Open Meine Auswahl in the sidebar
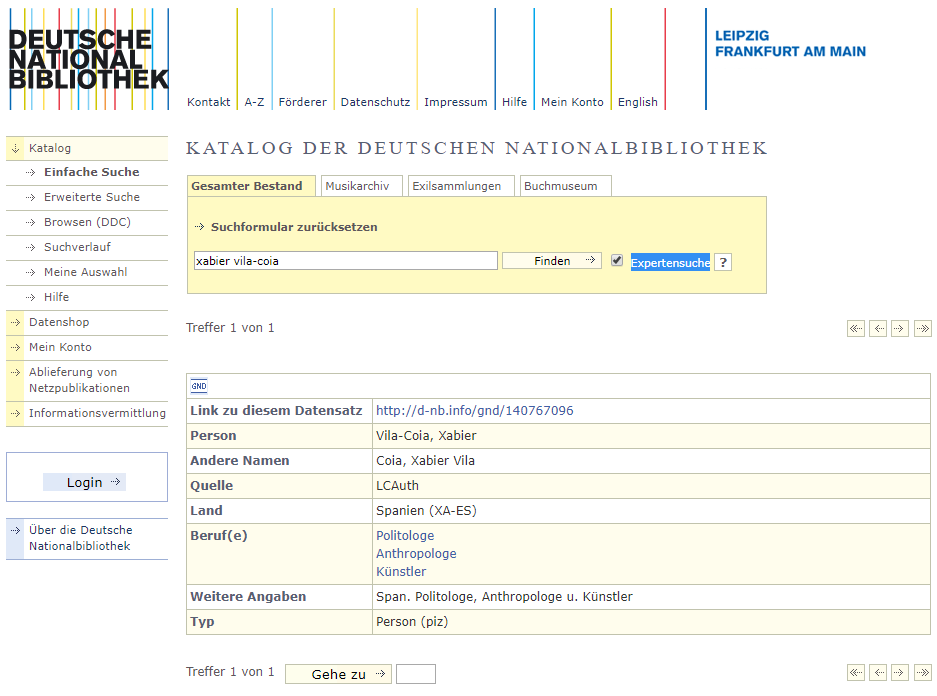This screenshot has height=696, width=937. [x=85, y=272]
